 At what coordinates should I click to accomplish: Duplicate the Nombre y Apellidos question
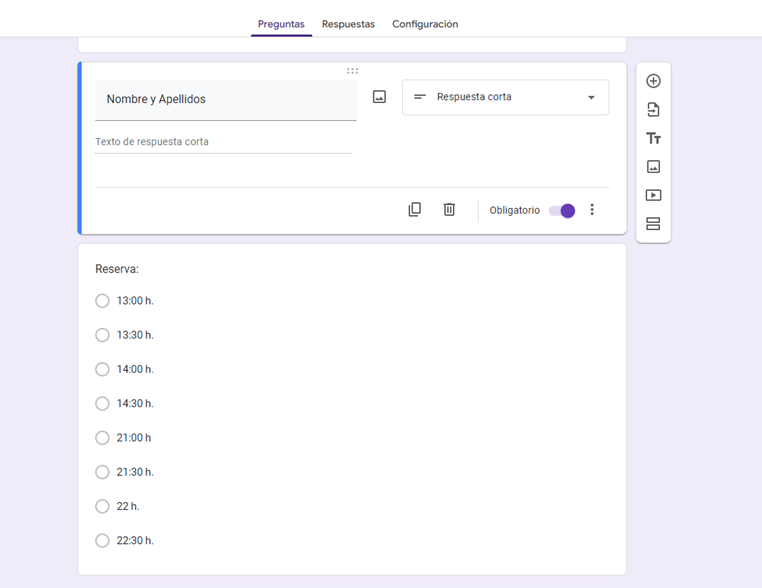[x=415, y=210]
